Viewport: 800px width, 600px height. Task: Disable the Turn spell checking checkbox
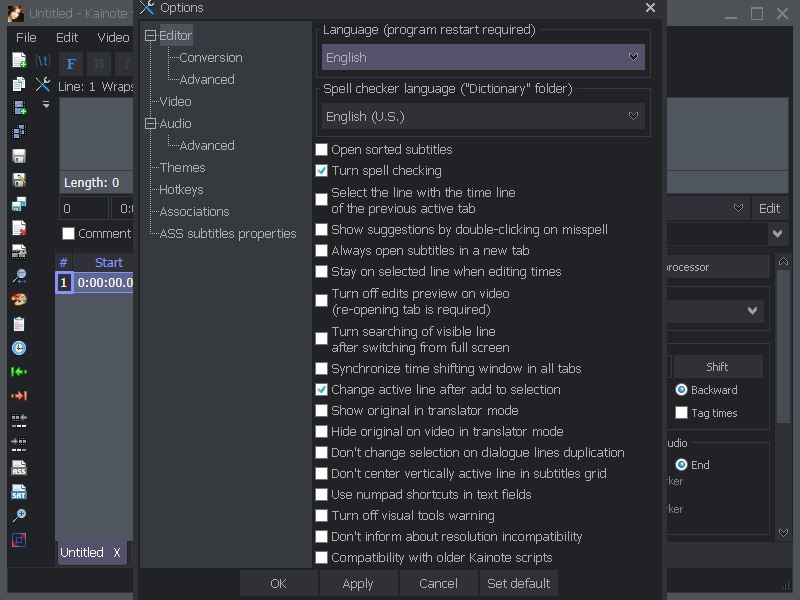(322, 171)
